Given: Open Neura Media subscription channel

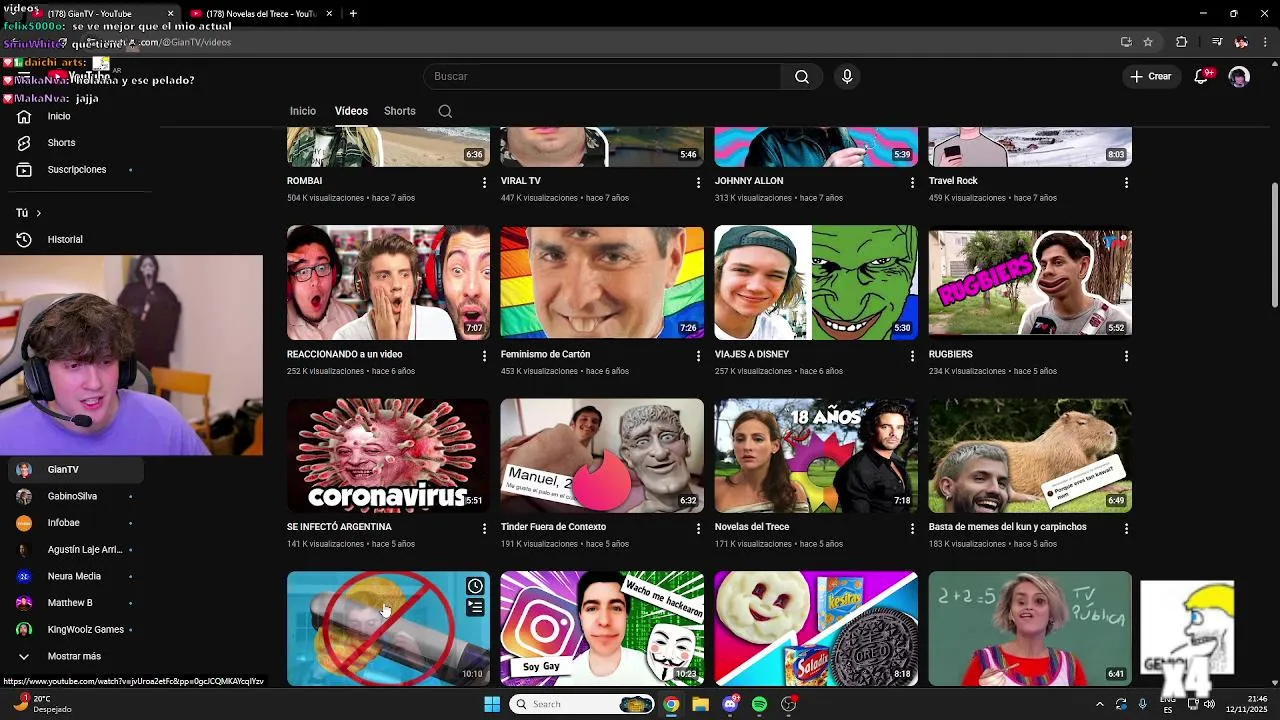Looking at the screenshot, I should tap(76, 577).
